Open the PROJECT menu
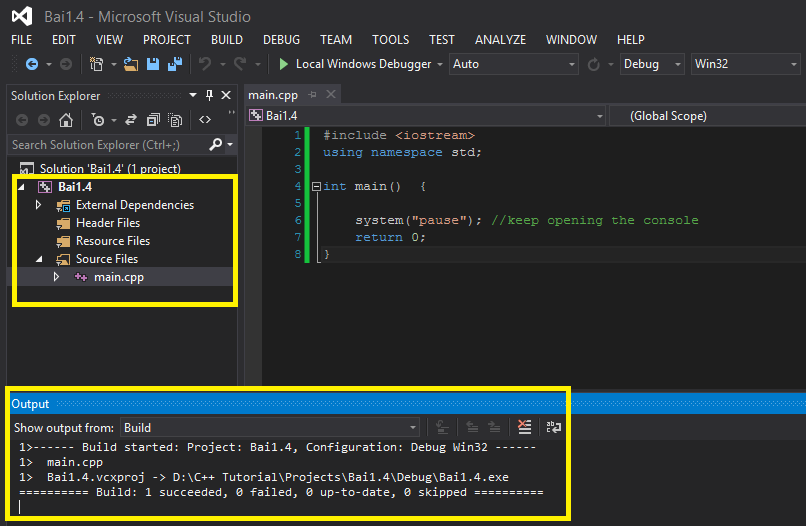The height and width of the screenshot is (526, 806). click(167, 40)
